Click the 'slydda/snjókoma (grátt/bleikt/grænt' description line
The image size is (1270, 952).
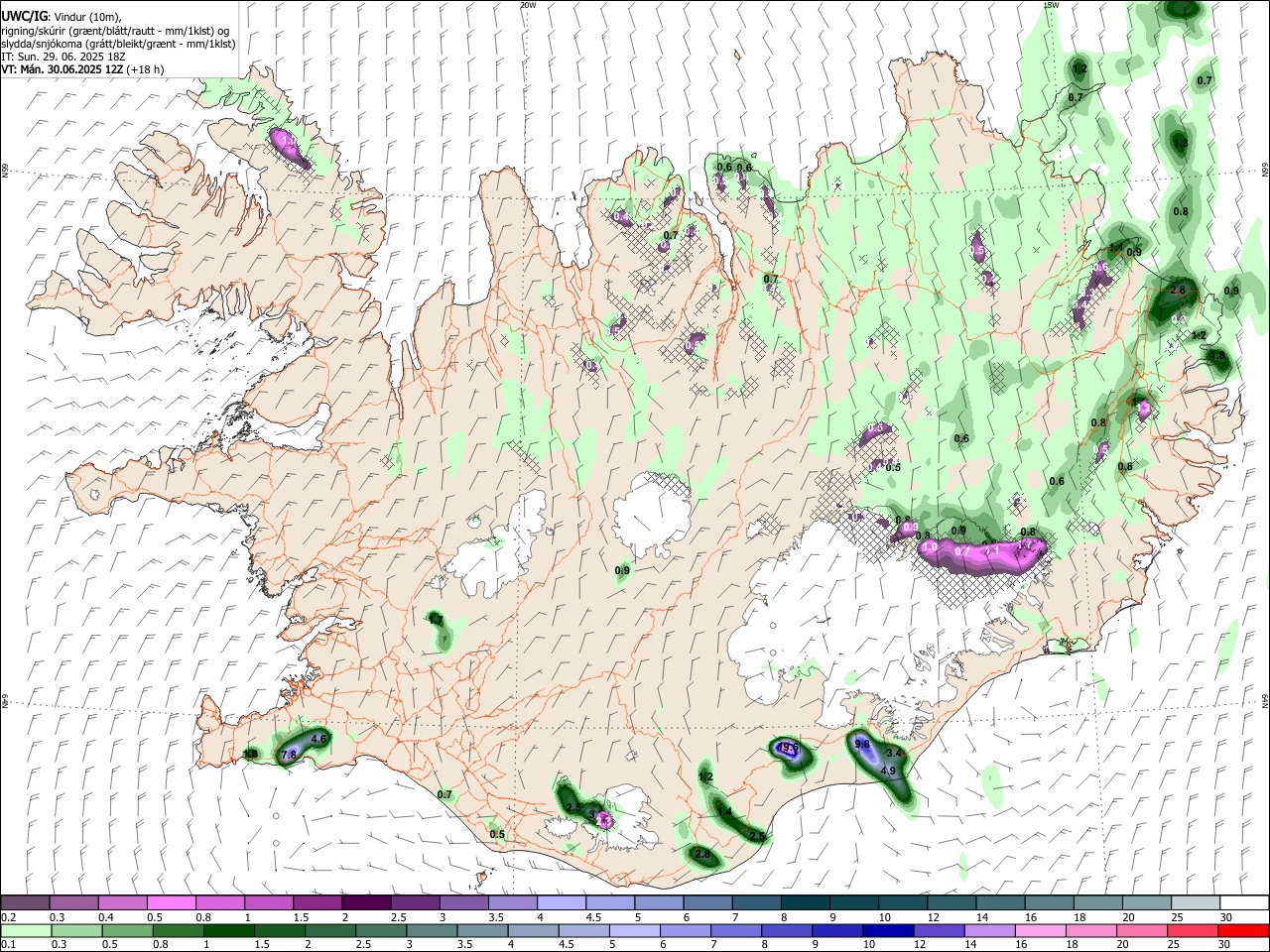click(x=117, y=44)
